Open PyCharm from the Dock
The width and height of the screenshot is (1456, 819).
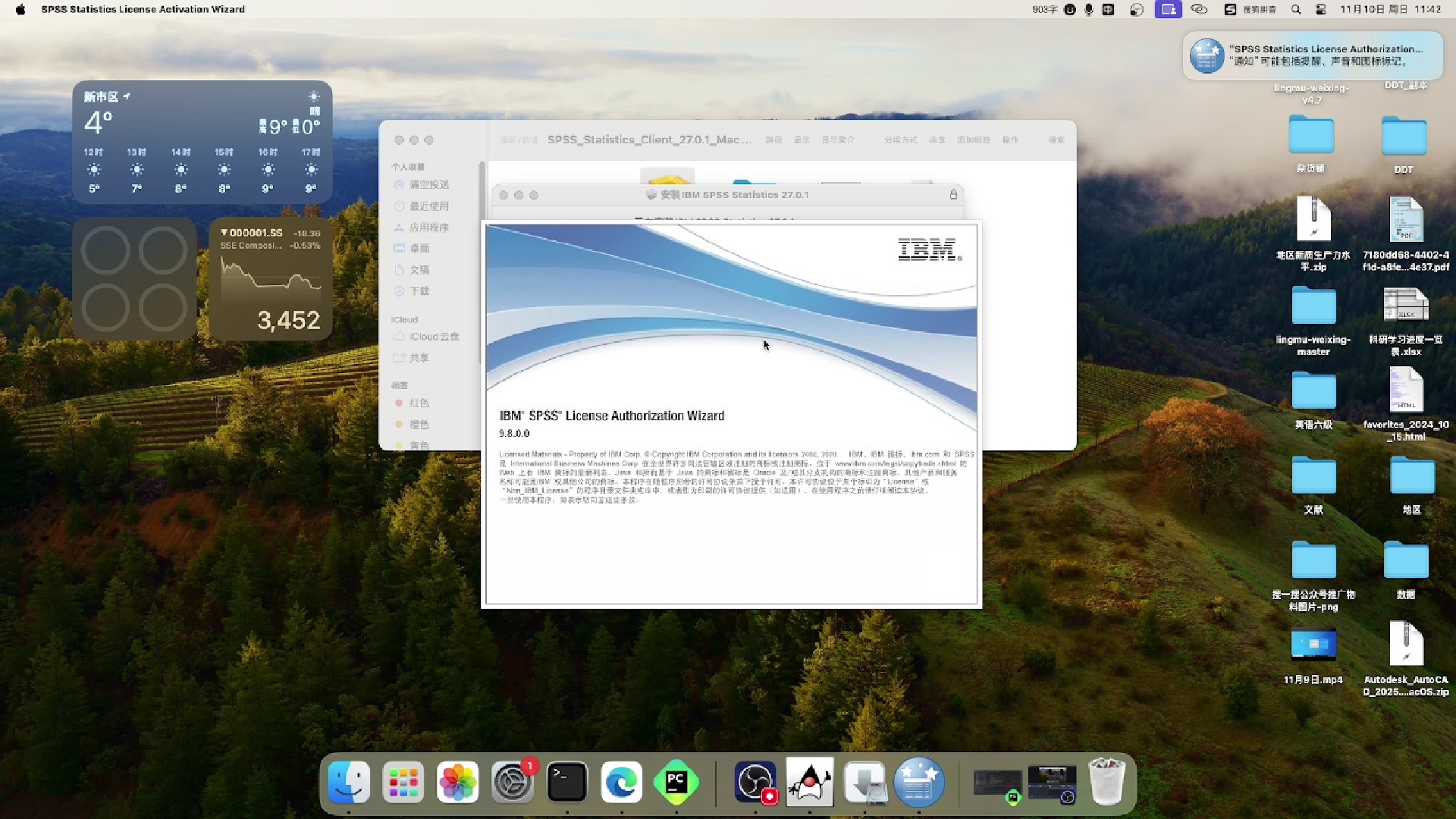point(676,782)
